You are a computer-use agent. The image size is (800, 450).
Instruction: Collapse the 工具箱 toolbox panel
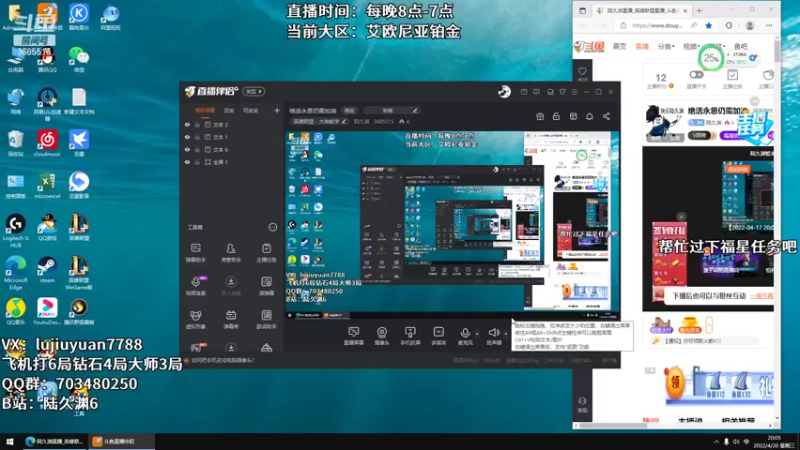(x=272, y=227)
